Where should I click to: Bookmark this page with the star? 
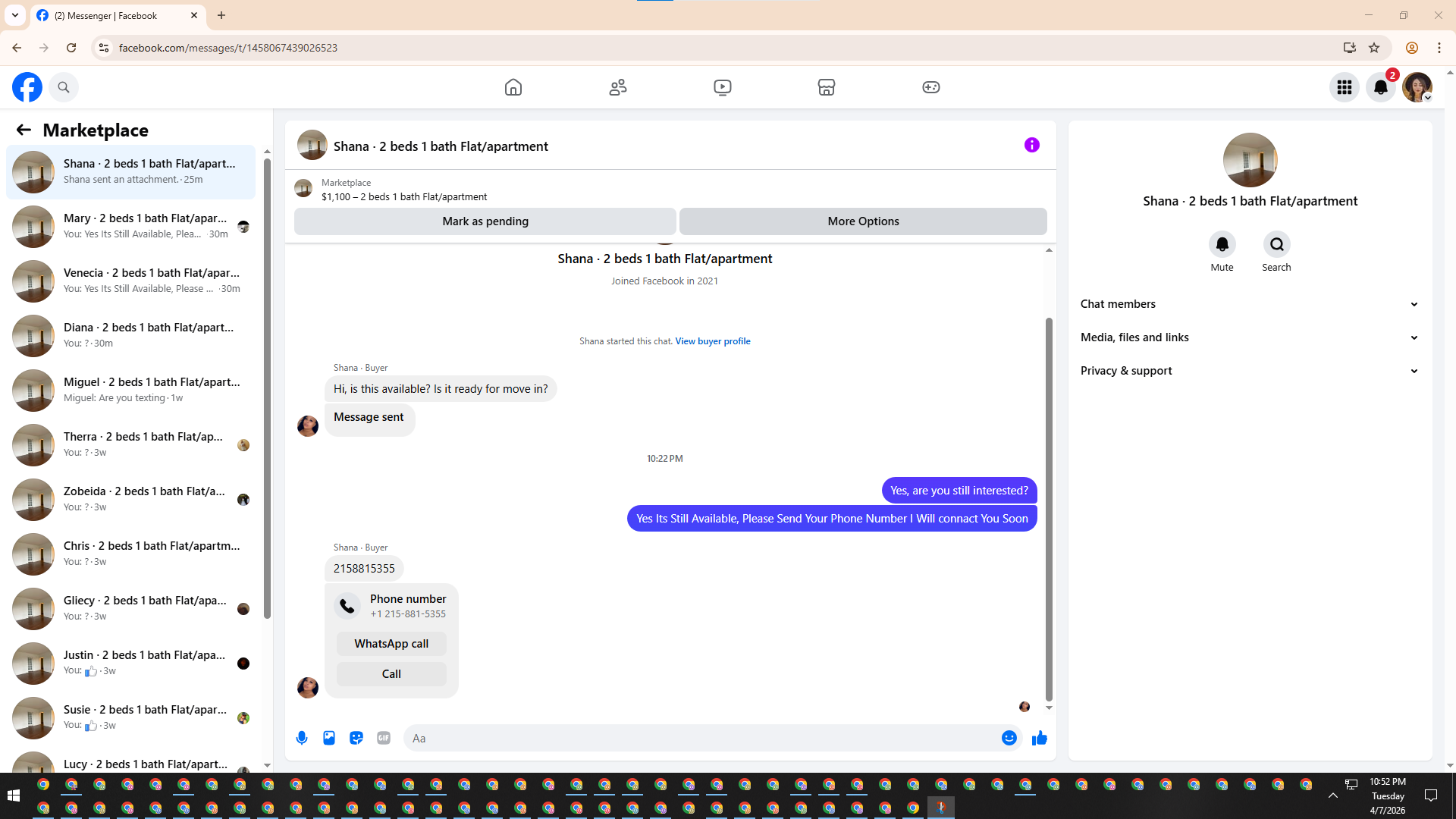pyautogui.click(x=1374, y=48)
